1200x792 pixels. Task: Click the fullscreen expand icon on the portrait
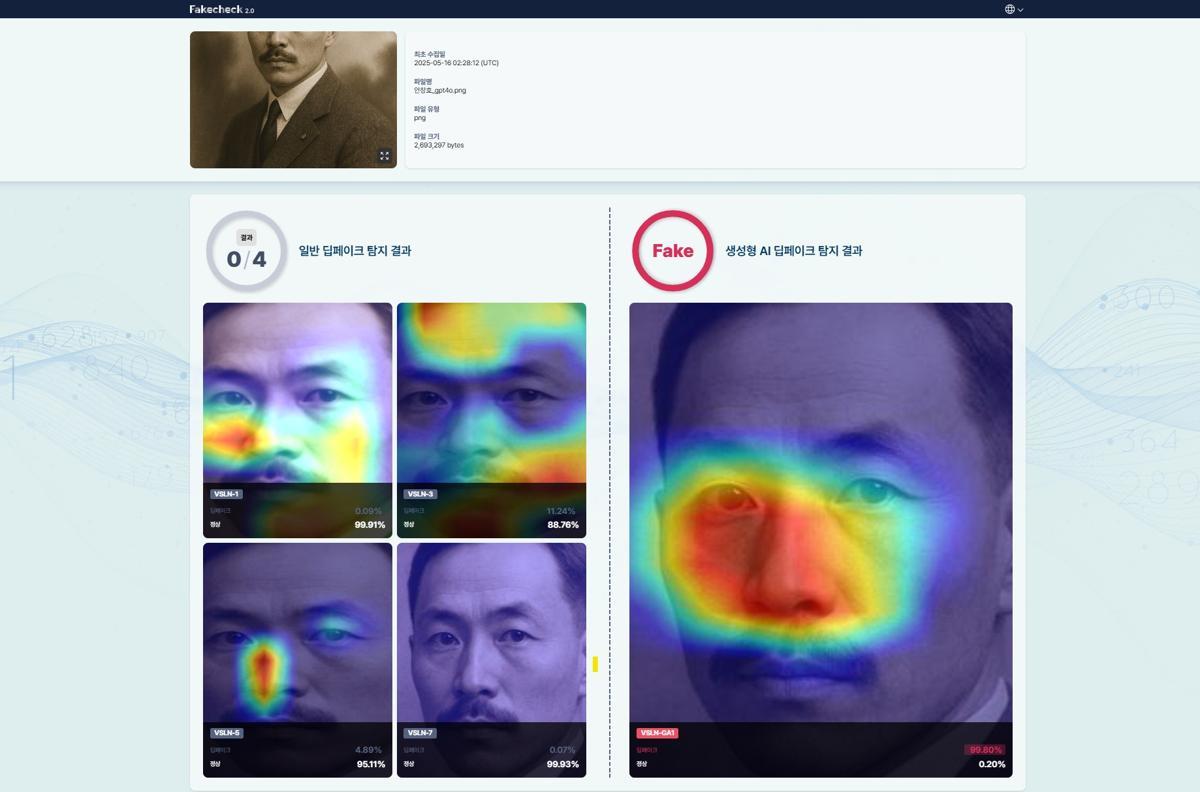pyautogui.click(x=384, y=156)
